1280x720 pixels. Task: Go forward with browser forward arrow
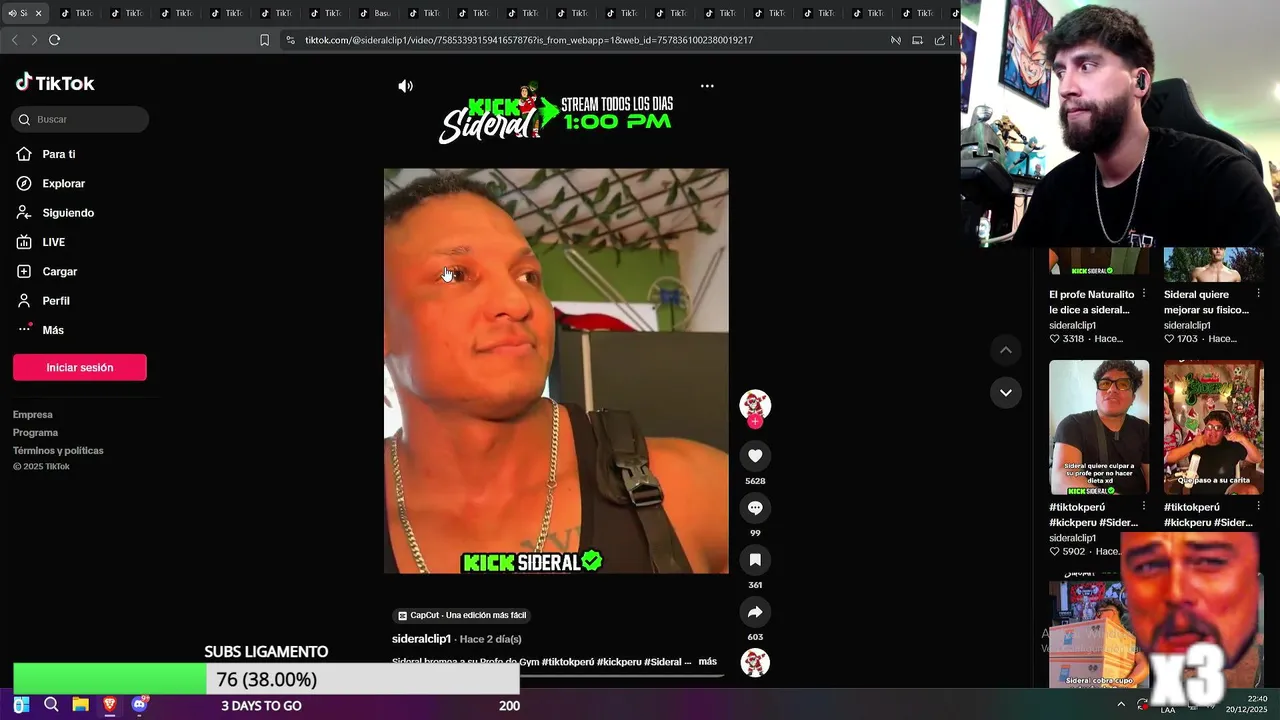click(x=34, y=40)
